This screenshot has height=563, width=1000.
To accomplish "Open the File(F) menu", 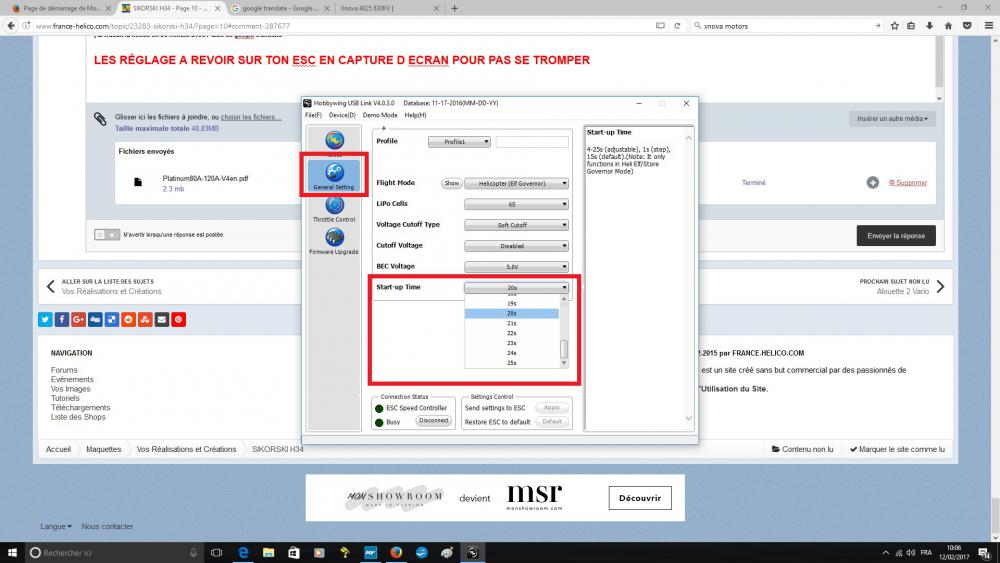I will click(313, 115).
